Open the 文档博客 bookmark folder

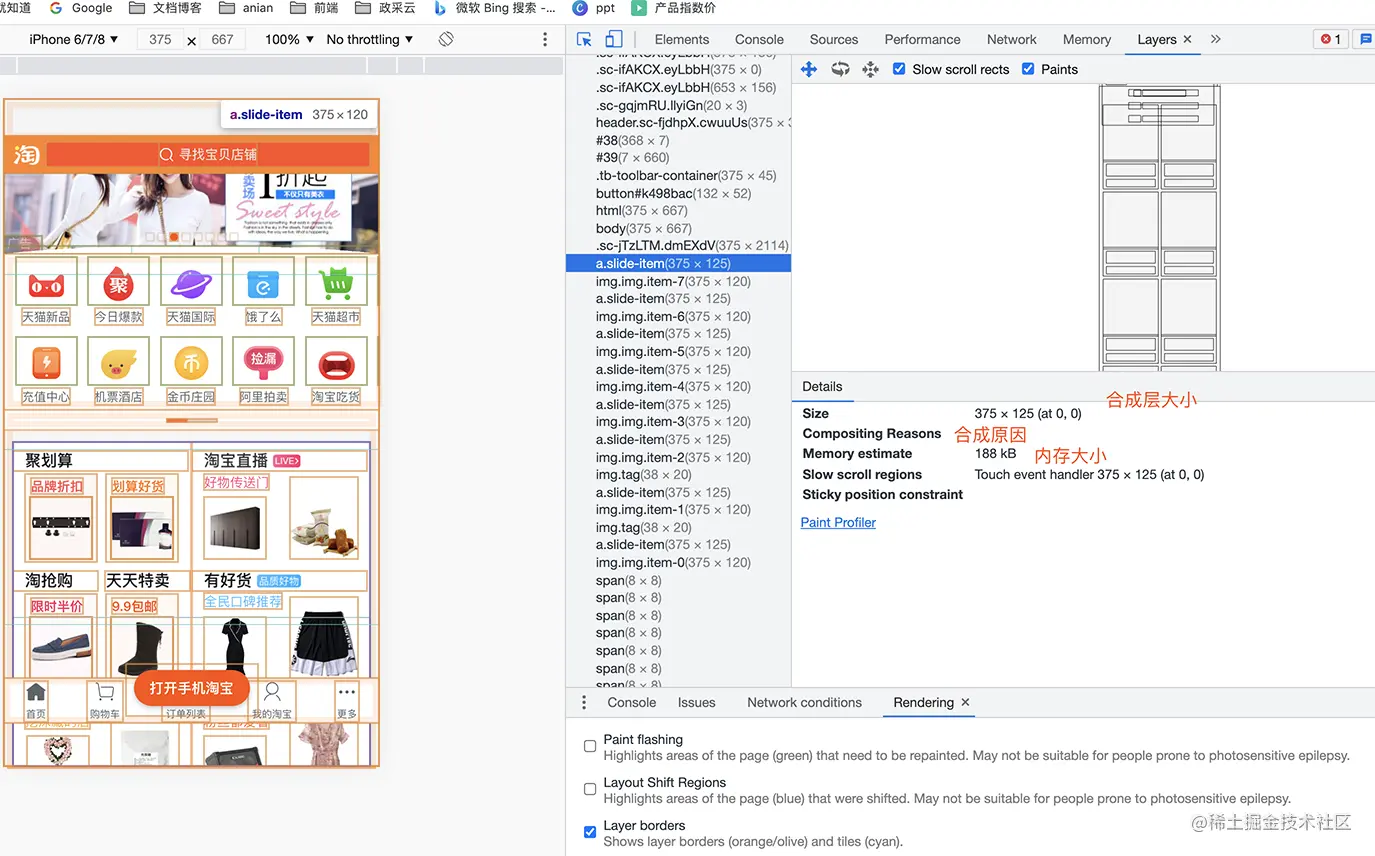165,8
